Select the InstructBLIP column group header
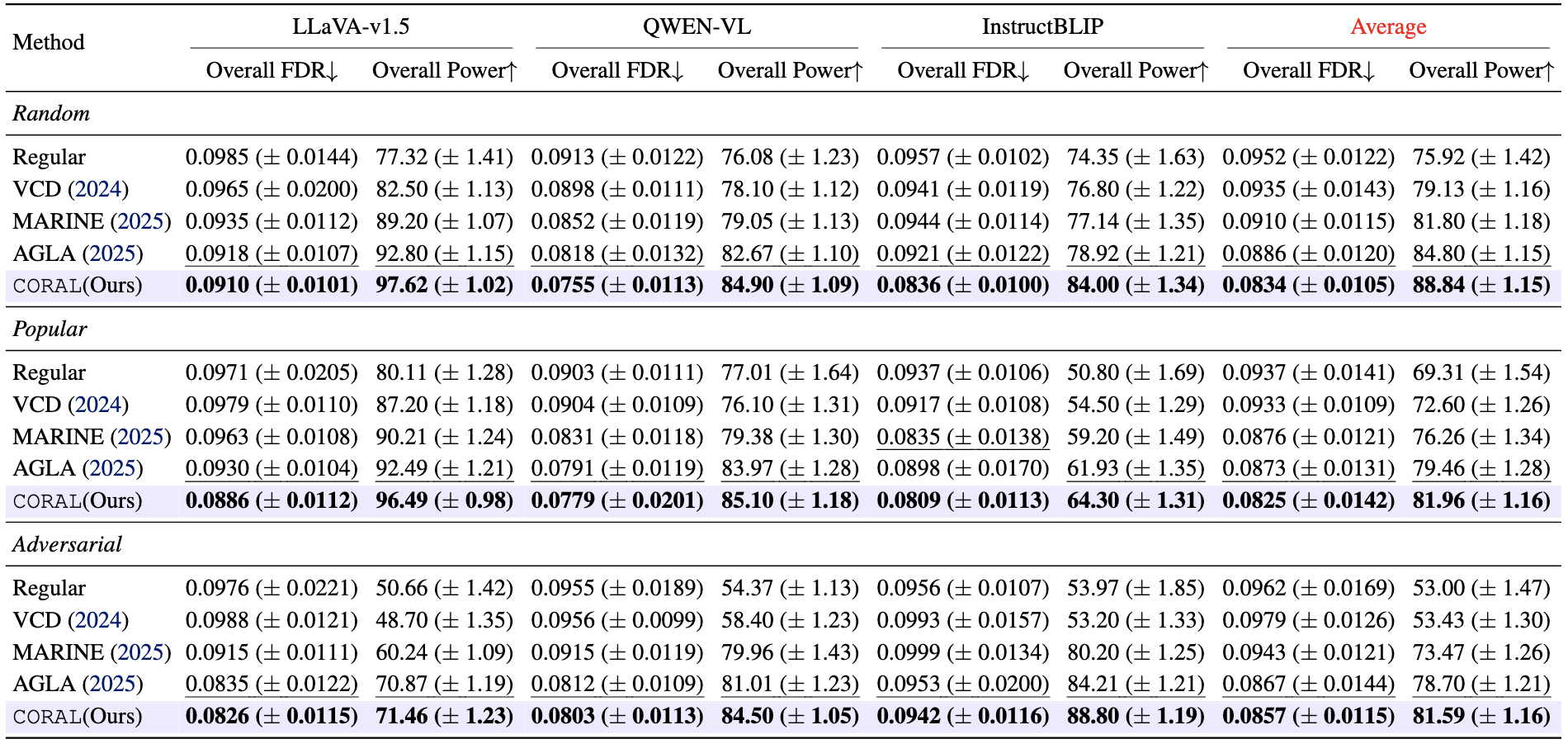Screen dimensions: 1568x744 [1042, 26]
